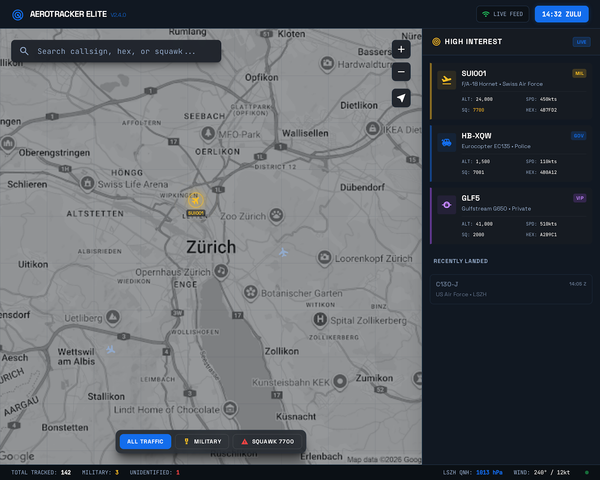The width and height of the screenshot is (600, 480).
Task: Open the recently landed C130-J entry
Action: pyautogui.click(x=511, y=289)
